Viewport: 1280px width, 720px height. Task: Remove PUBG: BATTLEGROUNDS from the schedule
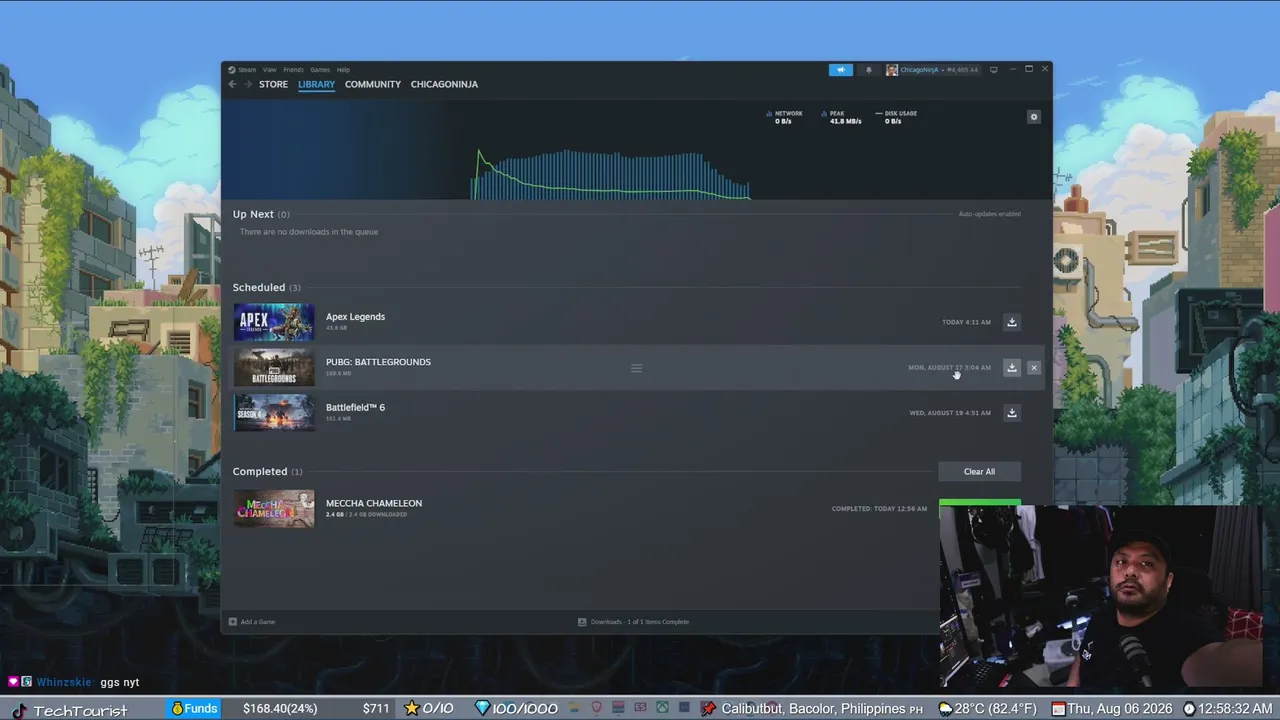pyautogui.click(x=1034, y=368)
